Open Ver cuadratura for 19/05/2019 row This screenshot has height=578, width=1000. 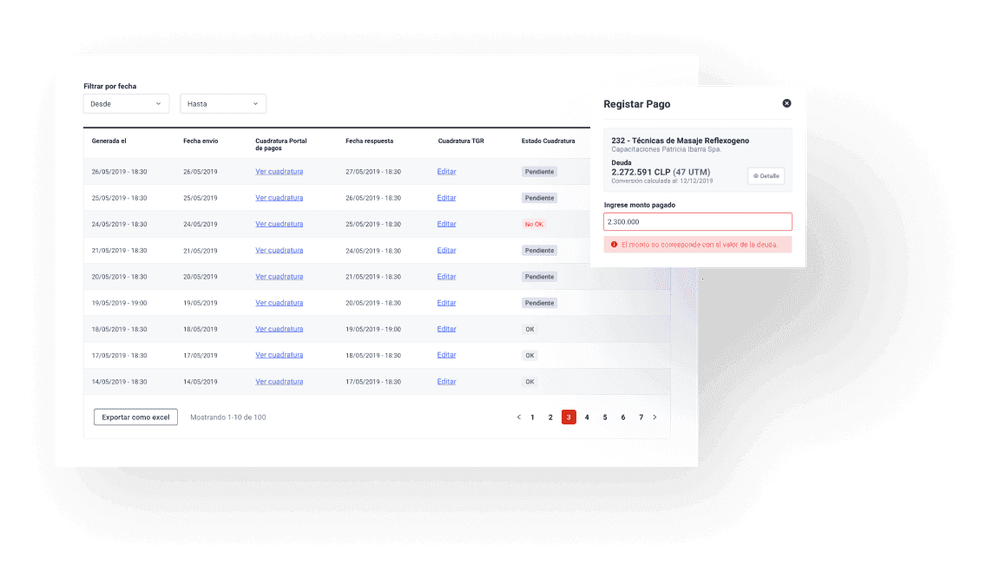[279, 303]
